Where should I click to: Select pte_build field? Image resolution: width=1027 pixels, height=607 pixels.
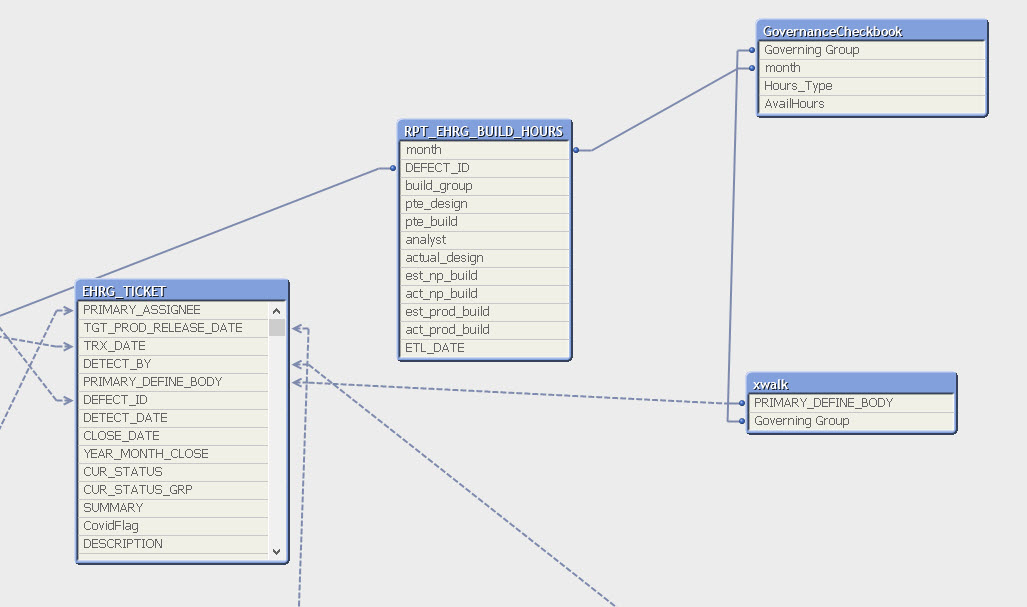[485, 222]
